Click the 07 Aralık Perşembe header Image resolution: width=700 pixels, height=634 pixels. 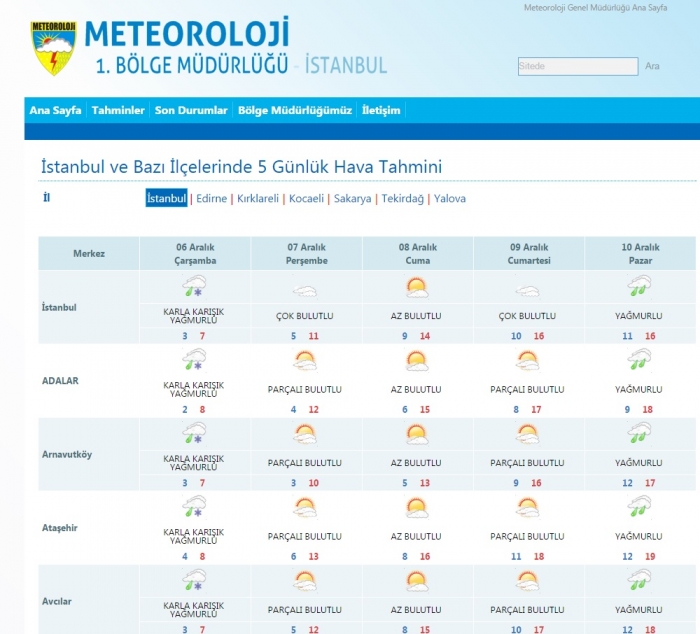(307, 254)
